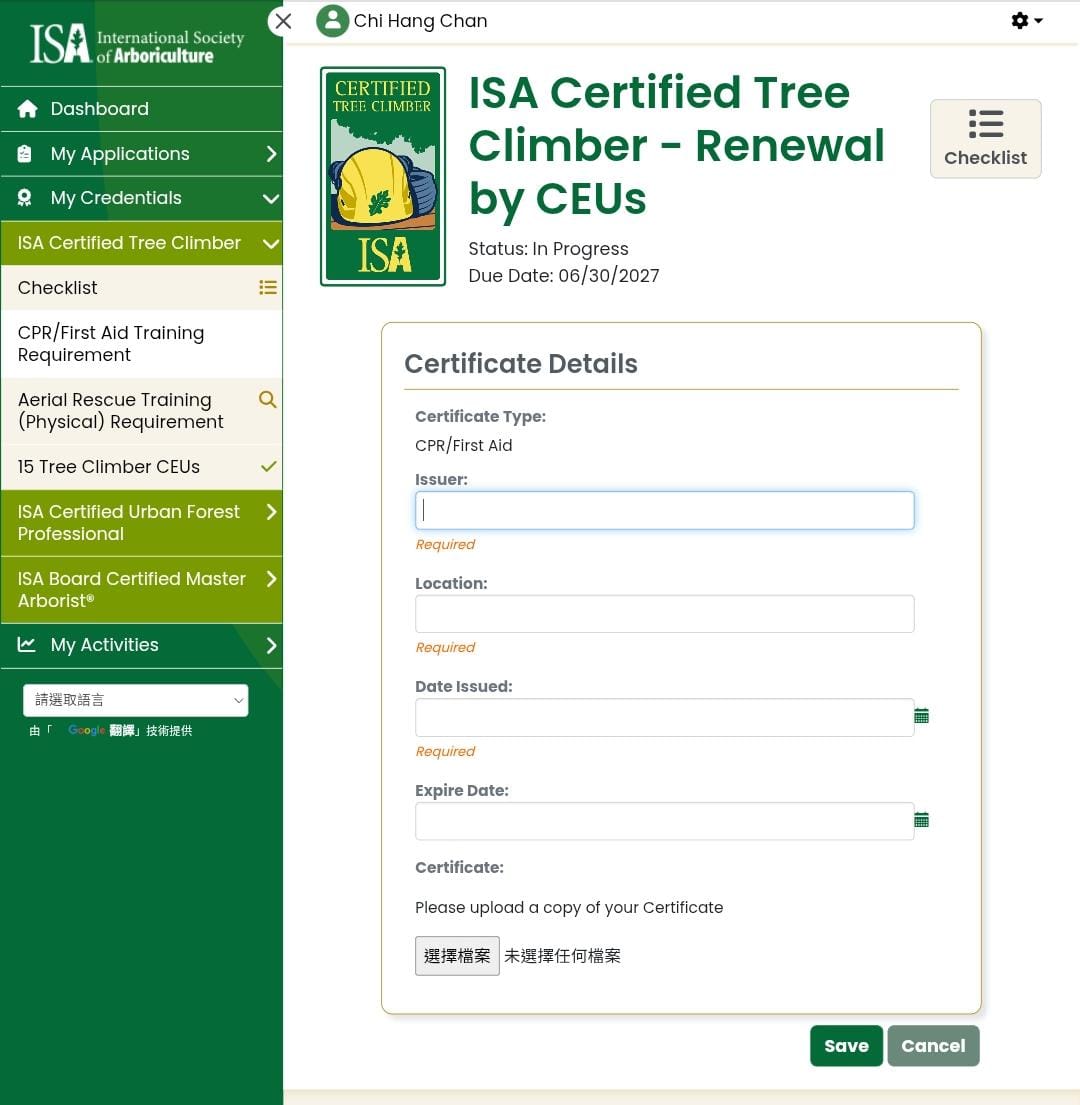Viewport: 1080px width, 1105px height.
Task: Open CPR/First Aid Training Requirement item
Action: [x=111, y=344]
